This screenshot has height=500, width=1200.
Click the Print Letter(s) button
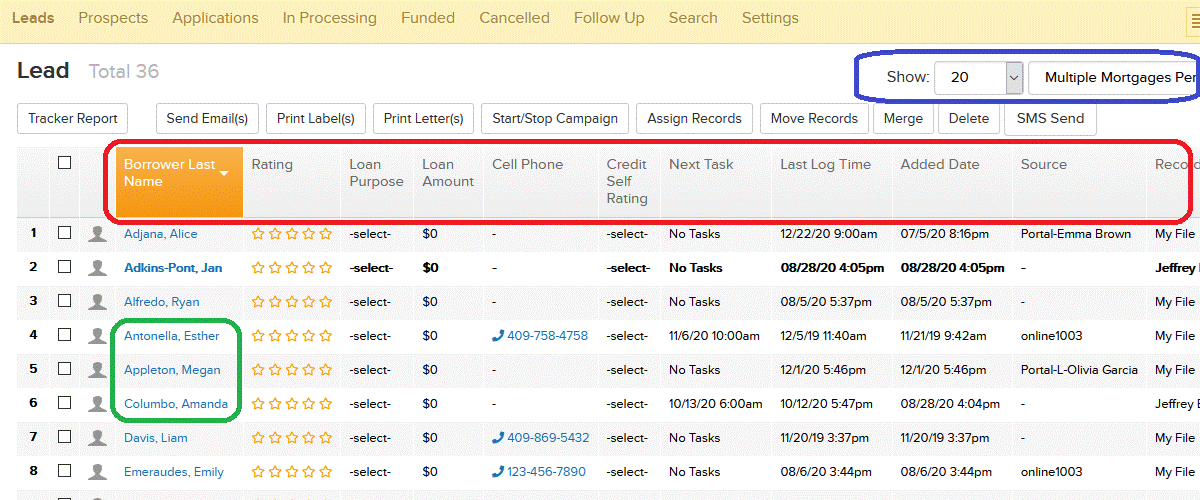[423, 118]
